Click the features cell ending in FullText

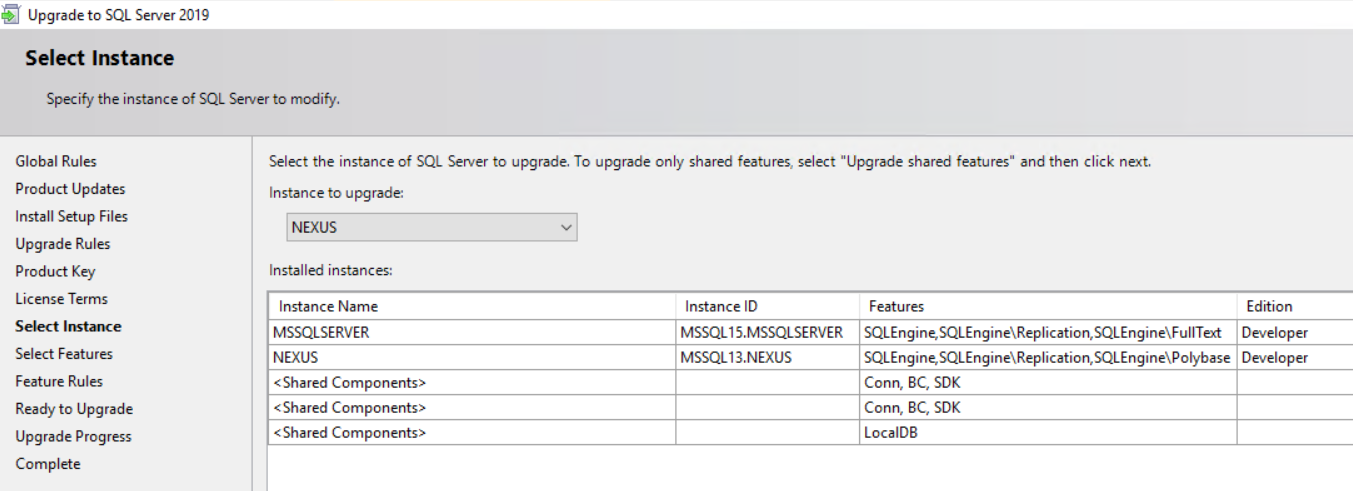(1048, 332)
